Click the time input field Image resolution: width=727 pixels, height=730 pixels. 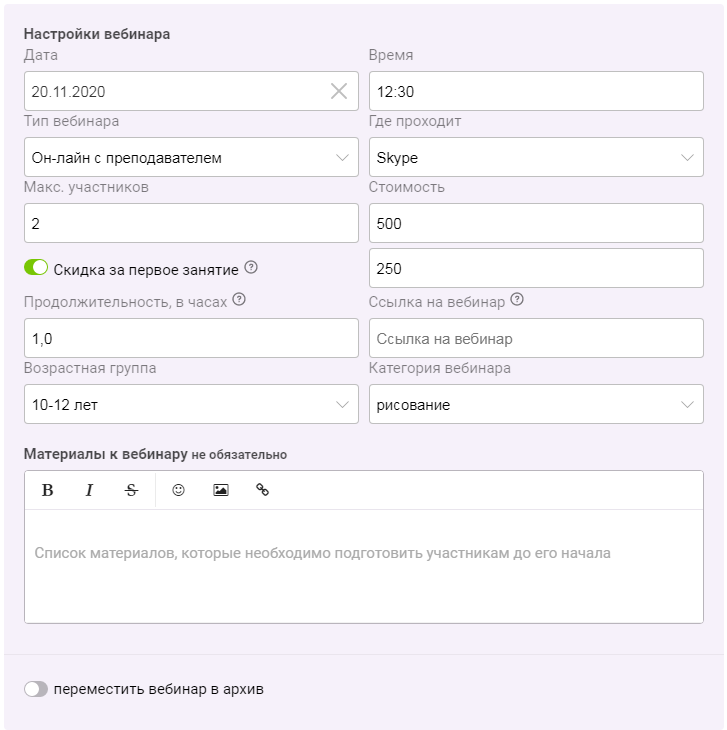pyautogui.click(x=536, y=91)
